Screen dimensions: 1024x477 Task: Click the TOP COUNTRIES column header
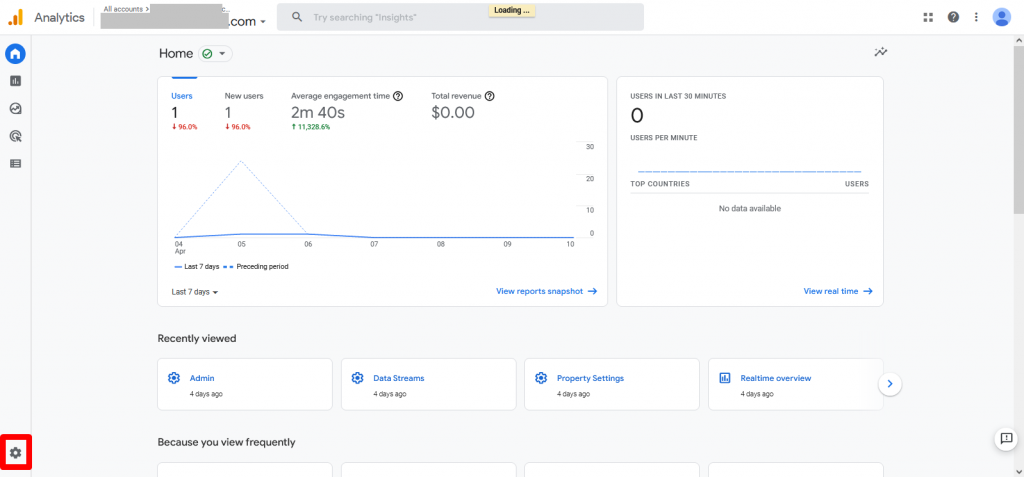pyautogui.click(x=660, y=184)
